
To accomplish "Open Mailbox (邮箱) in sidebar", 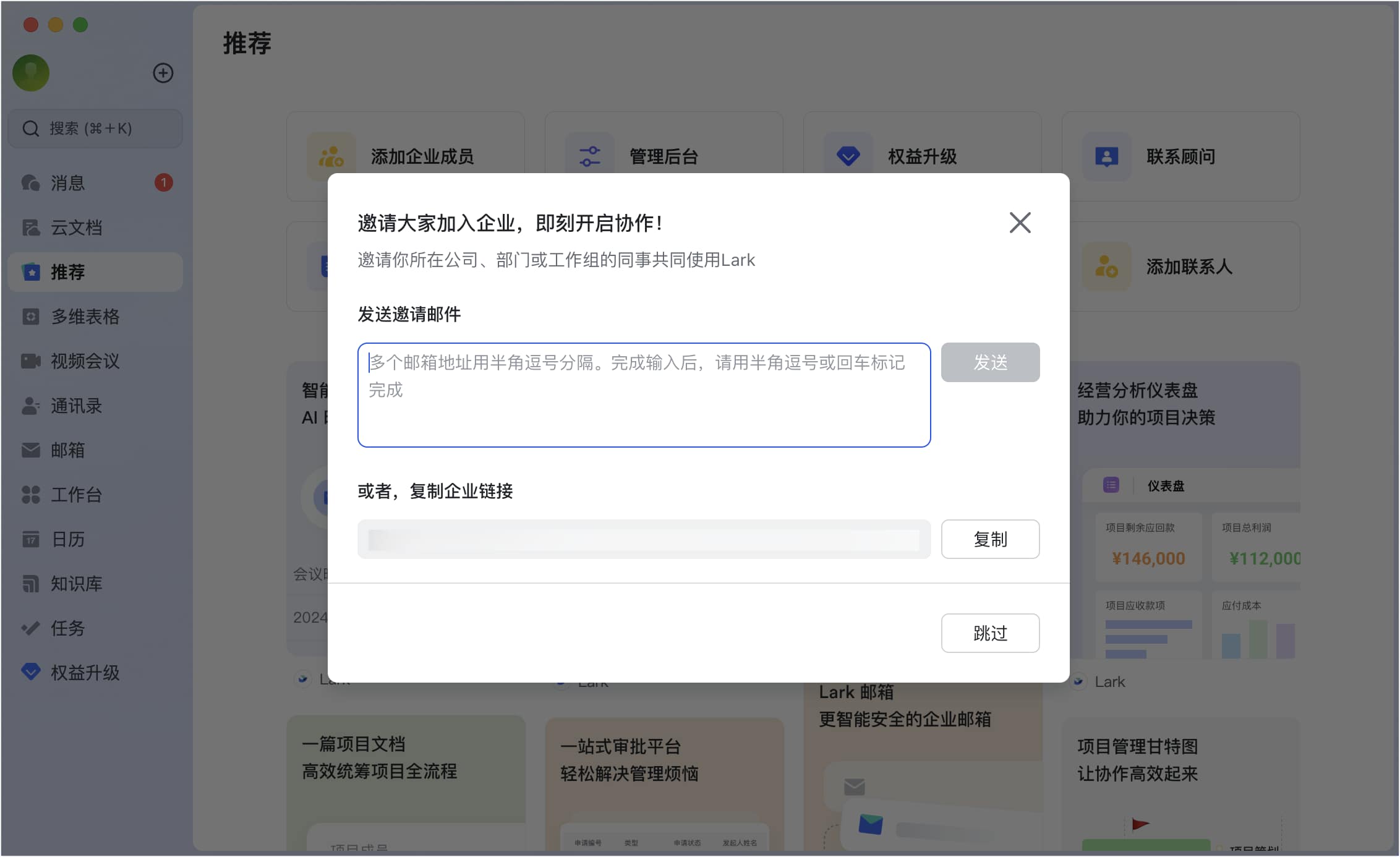I will pos(67,450).
